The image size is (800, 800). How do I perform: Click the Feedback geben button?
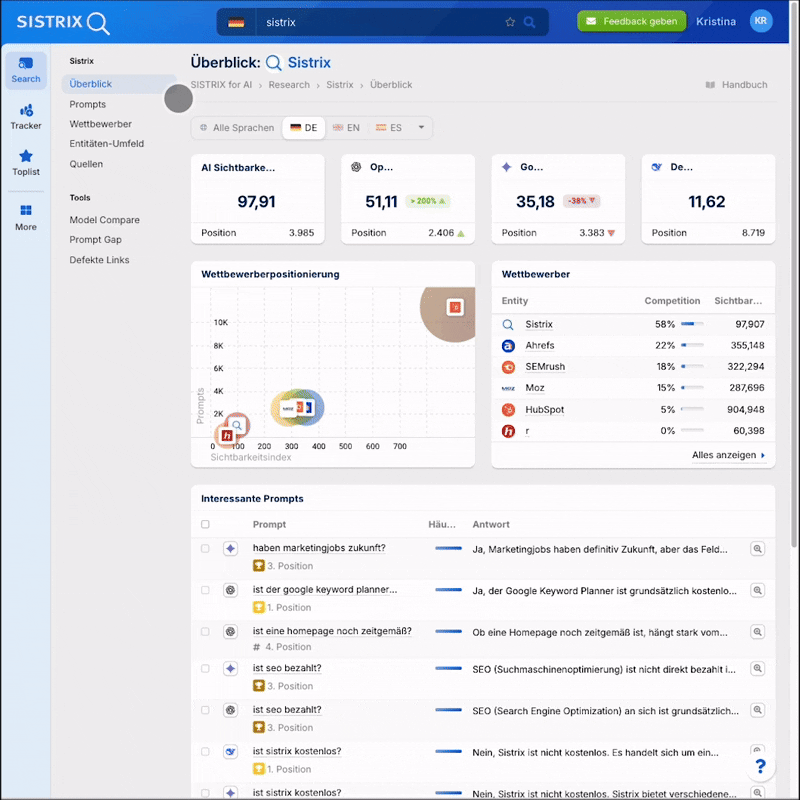(632, 21)
